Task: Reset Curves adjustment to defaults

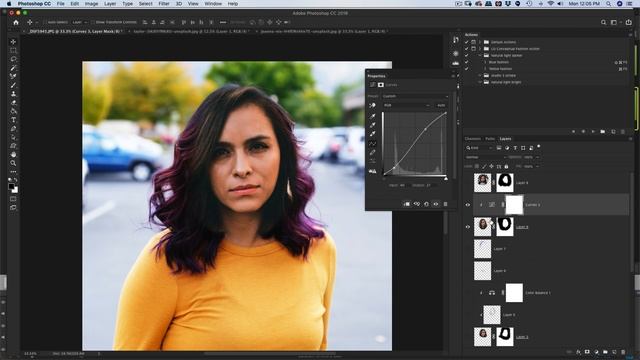Action: click(x=426, y=204)
